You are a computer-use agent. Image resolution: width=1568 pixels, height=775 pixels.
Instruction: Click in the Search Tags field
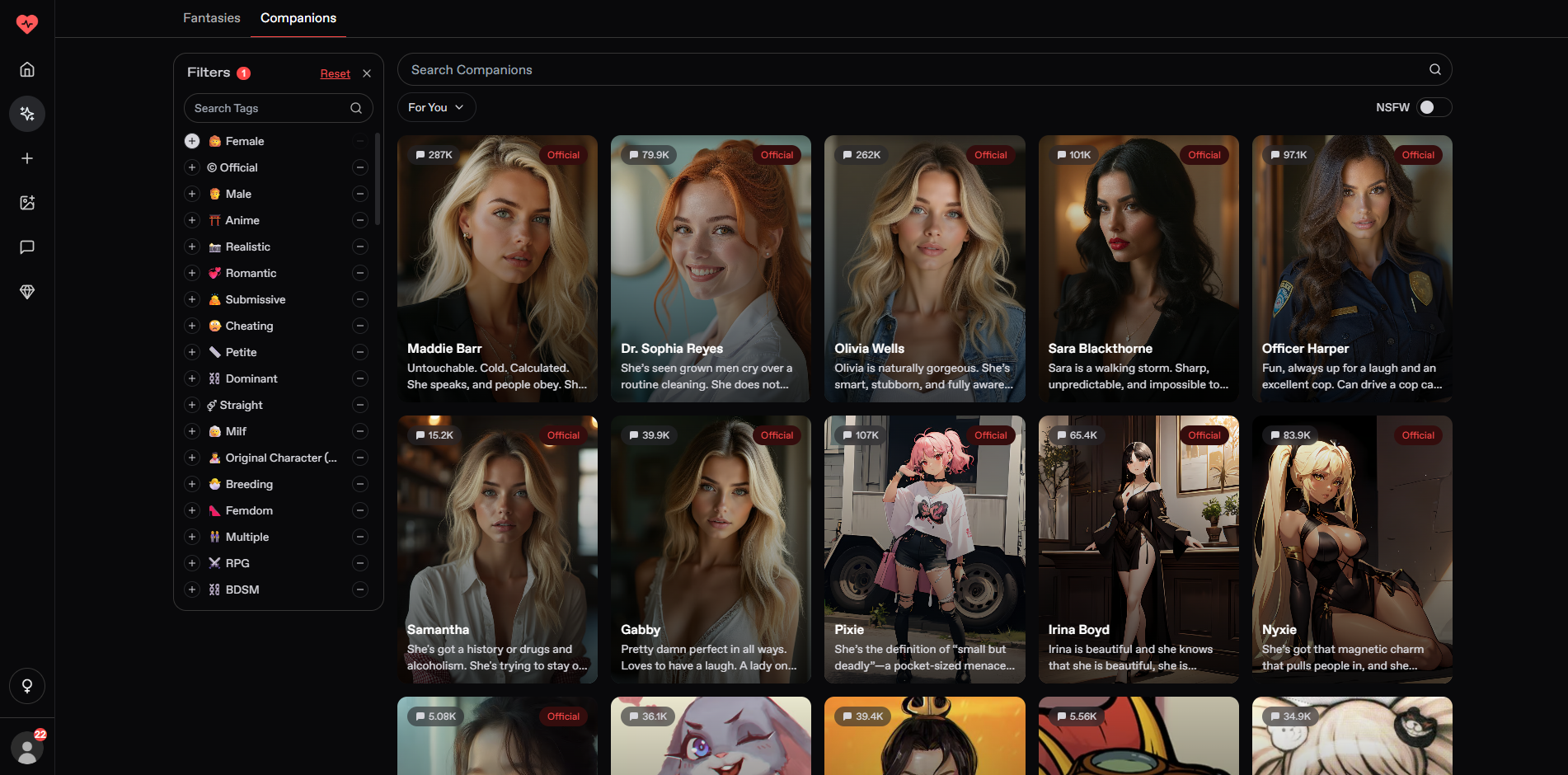pos(278,108)
